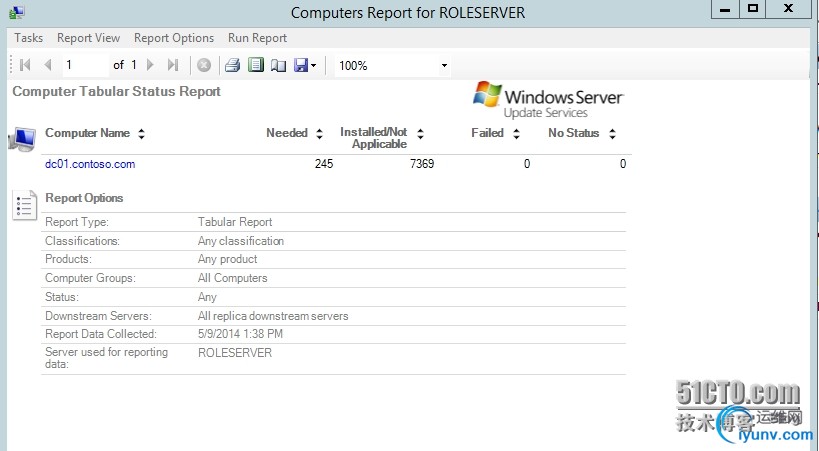
Task: Export report with save disk icon
Action: tap(301, 65)
